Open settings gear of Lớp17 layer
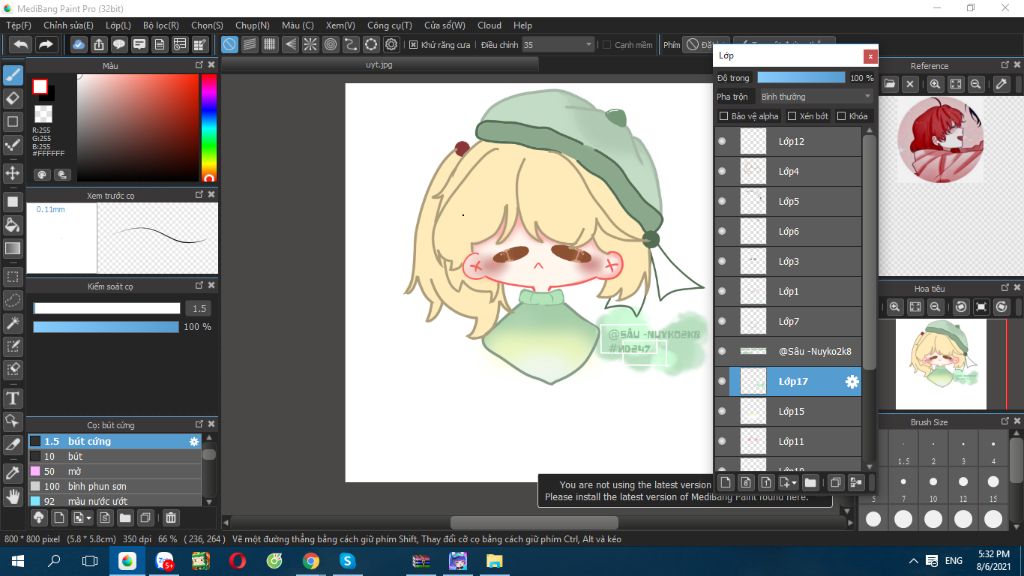Image resolution: width=1024 pixels, height=576 pixels. click(x=852, y=381)
